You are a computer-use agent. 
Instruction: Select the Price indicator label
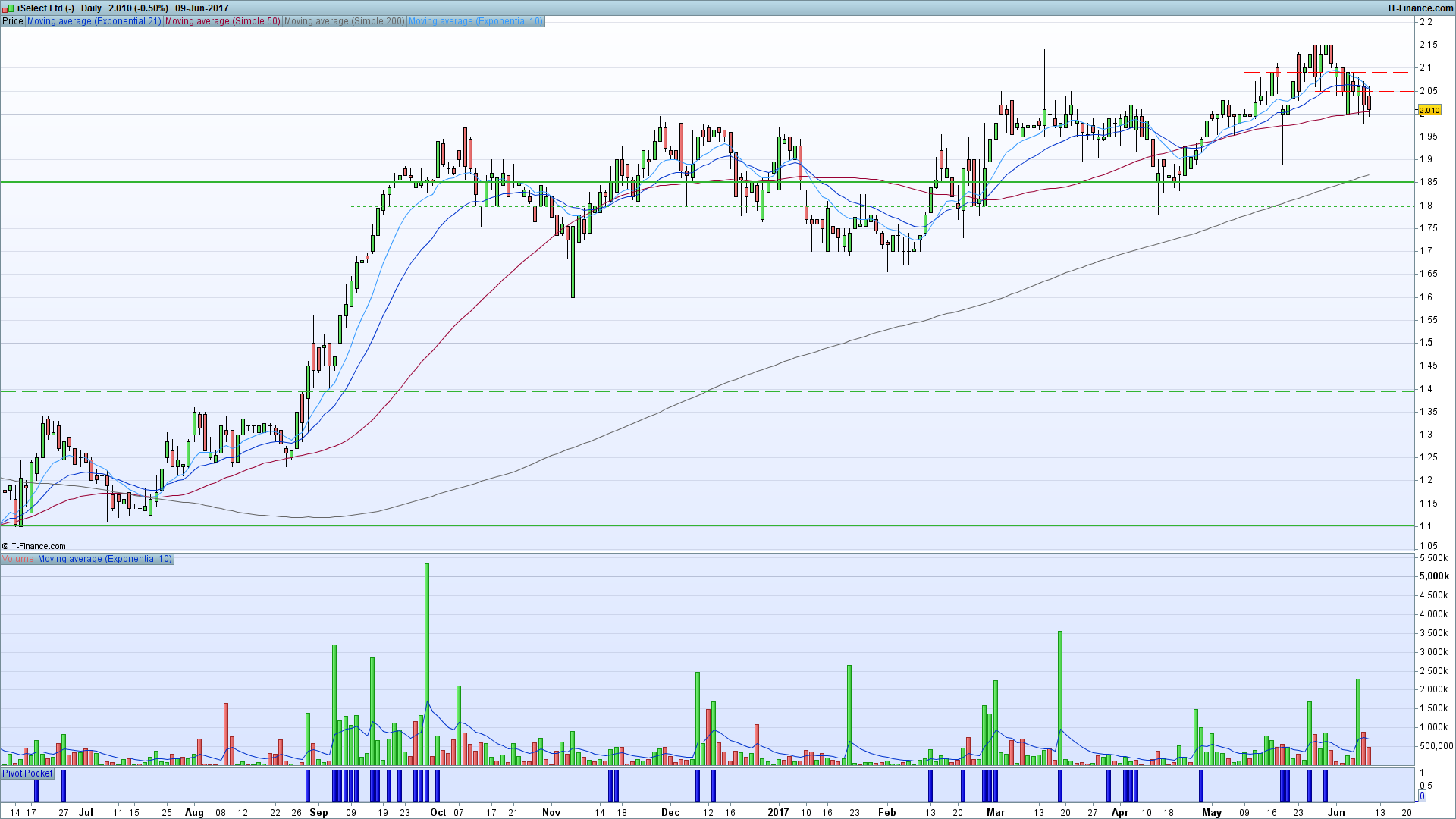pos(13,21)
